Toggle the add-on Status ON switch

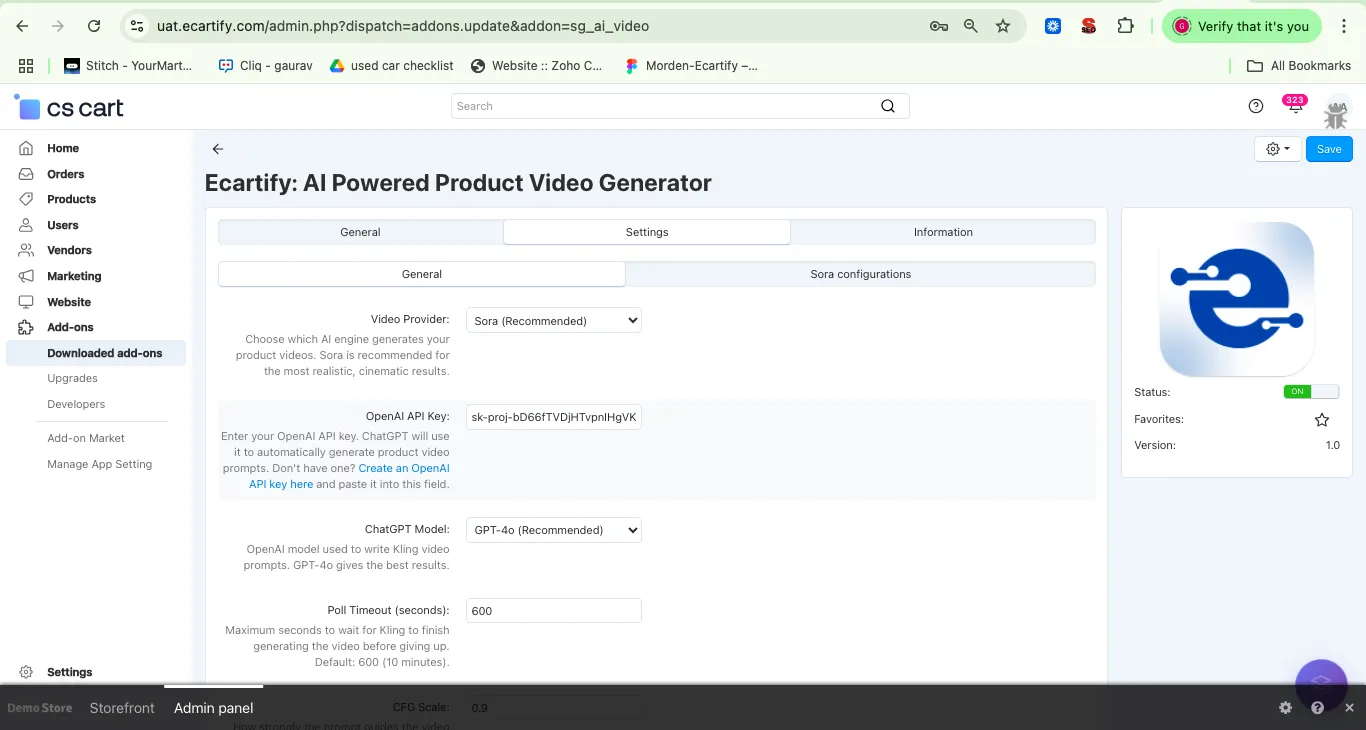coord(1311,392)
